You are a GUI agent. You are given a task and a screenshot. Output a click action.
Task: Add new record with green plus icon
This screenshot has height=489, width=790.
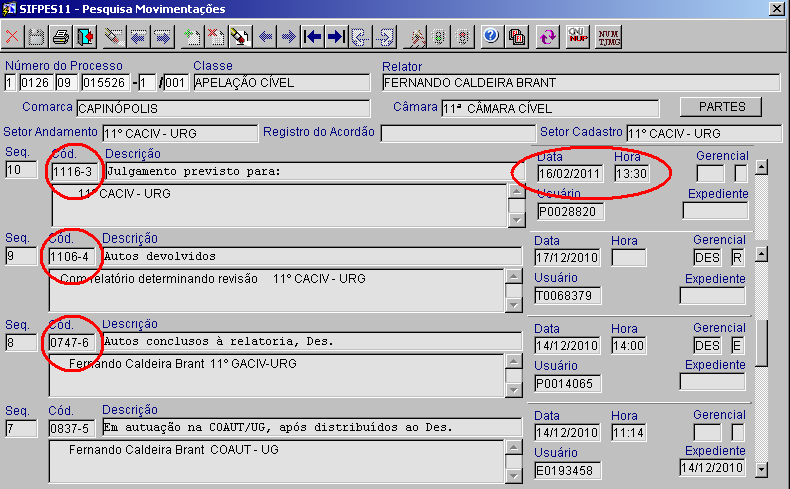(x=192, y=37)
